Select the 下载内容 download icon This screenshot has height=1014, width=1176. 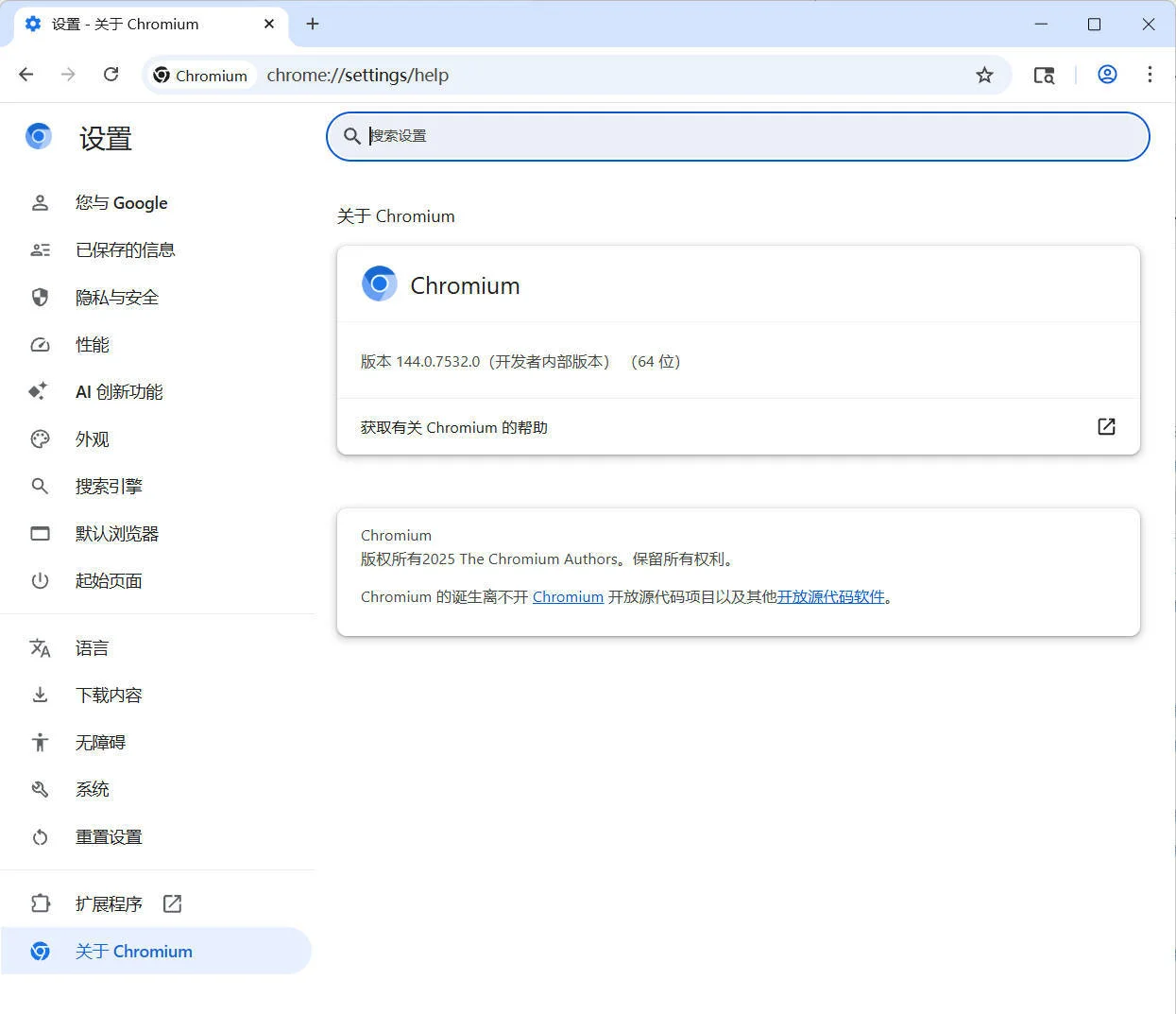coord(40,695)
